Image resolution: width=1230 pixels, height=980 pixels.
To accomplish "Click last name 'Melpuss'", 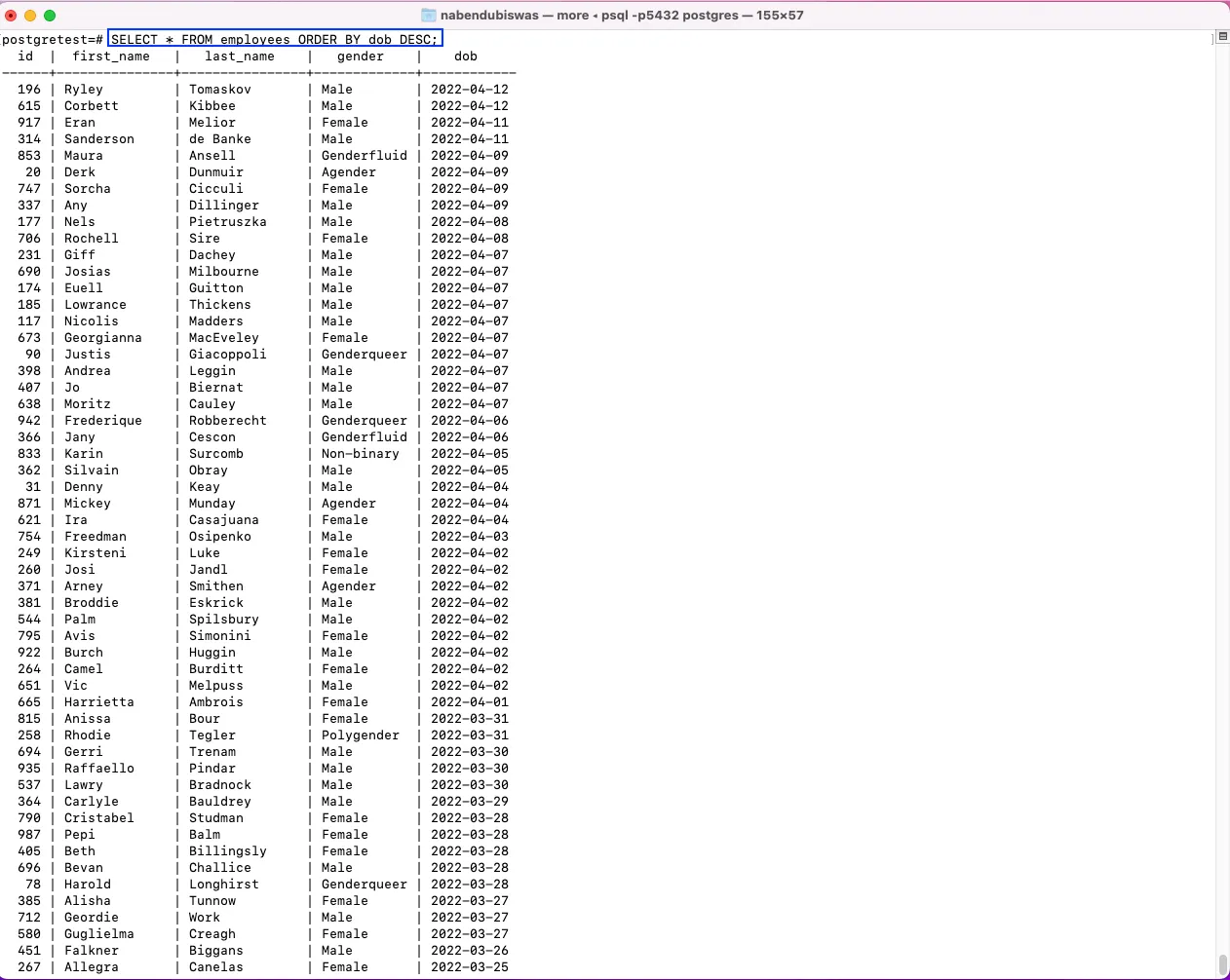I will pos(216,686).
